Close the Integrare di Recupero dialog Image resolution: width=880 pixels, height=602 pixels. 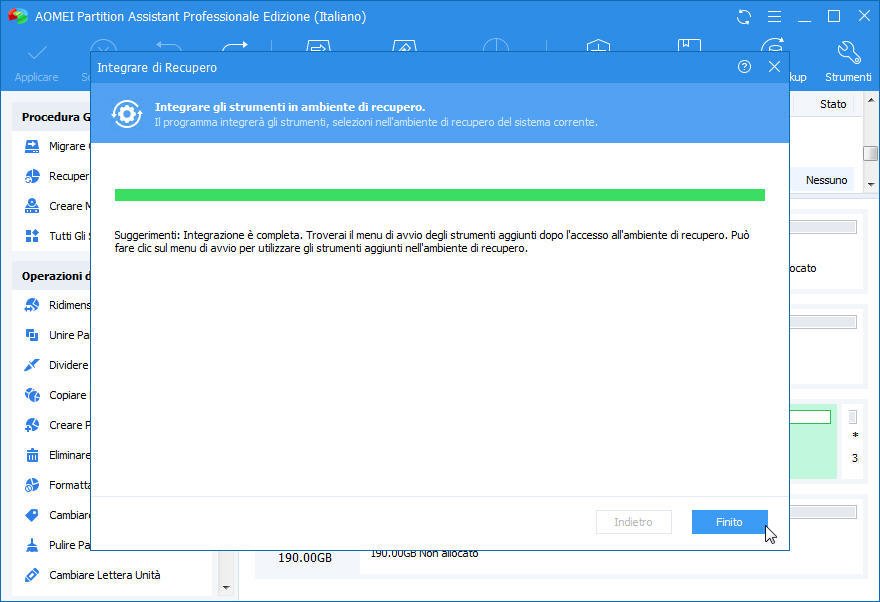click(774, 67)
